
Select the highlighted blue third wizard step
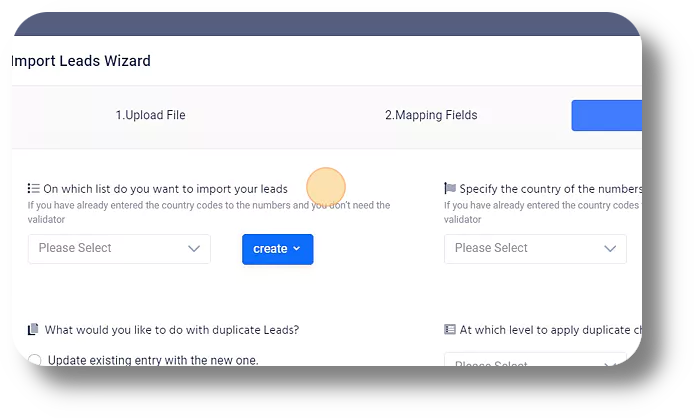pyautogui.click(x=607, y=116)
